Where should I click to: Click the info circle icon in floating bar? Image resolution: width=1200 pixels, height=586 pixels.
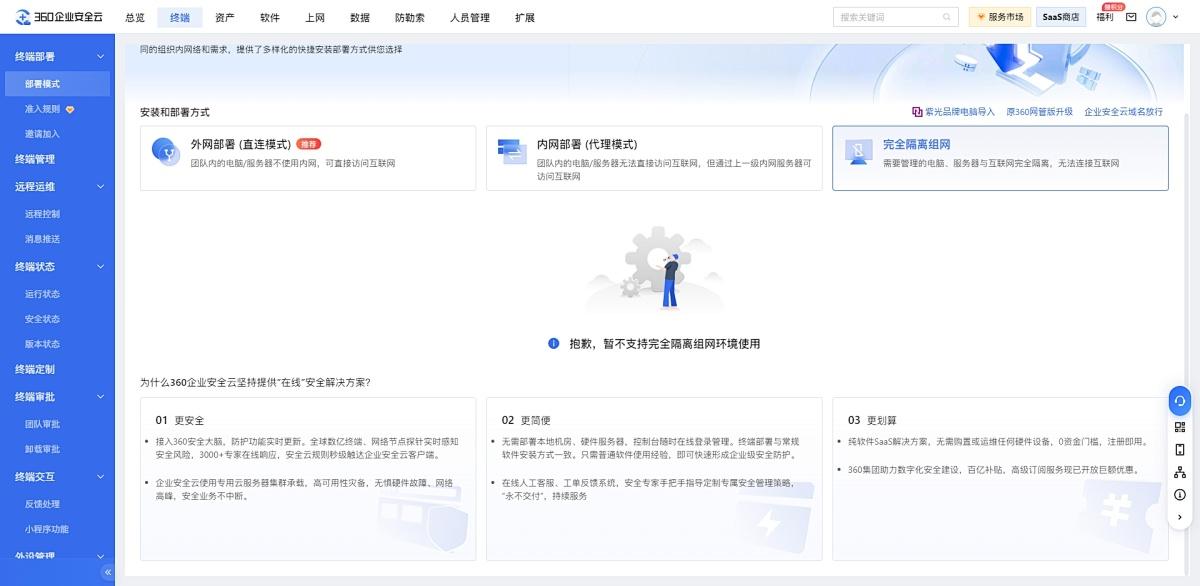point(1180,495)
